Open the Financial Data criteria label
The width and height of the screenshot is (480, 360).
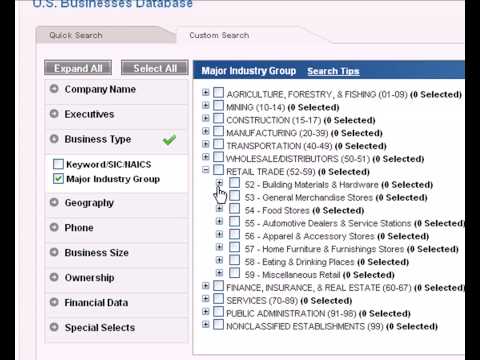[x=96, y=303]
